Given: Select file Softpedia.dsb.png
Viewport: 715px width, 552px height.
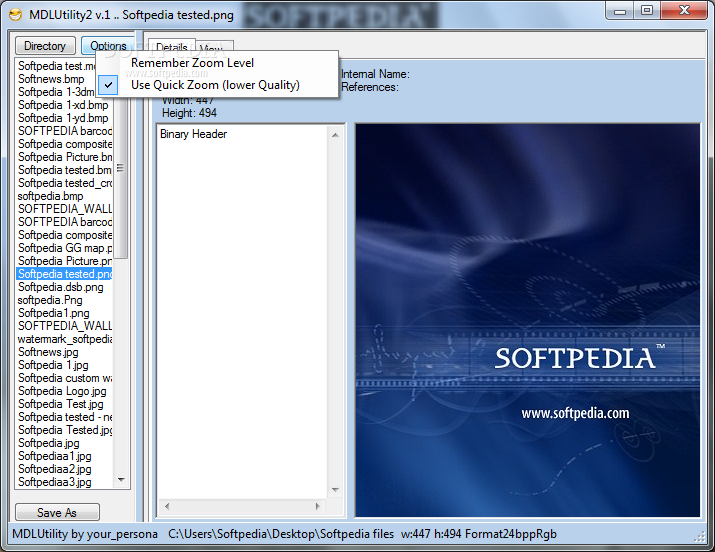Looking at the screenshot, I should (61, 287).
